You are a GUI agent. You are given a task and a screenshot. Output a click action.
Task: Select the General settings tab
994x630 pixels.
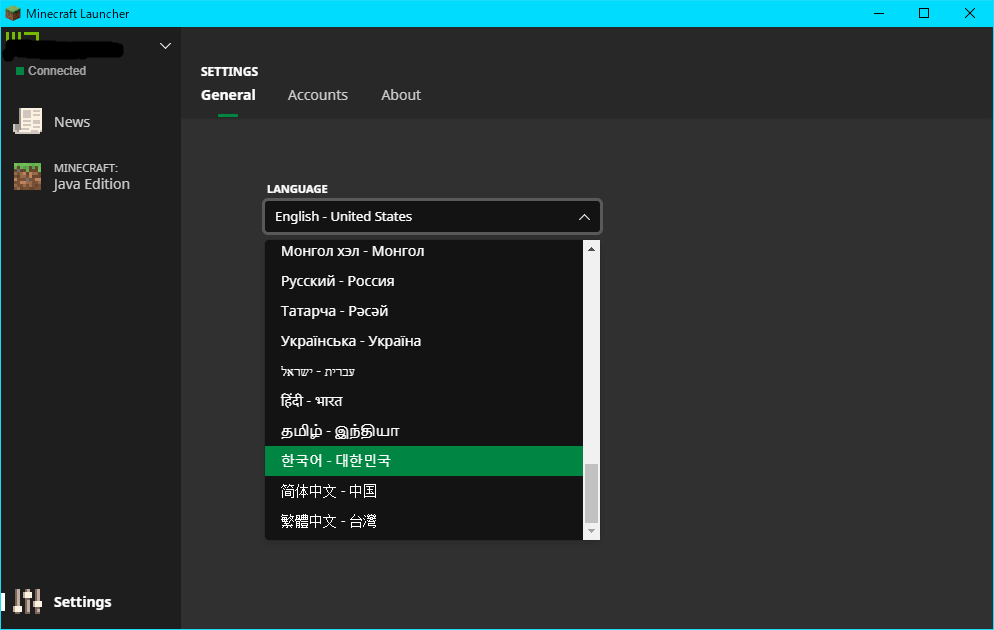(x=228, y=95)
